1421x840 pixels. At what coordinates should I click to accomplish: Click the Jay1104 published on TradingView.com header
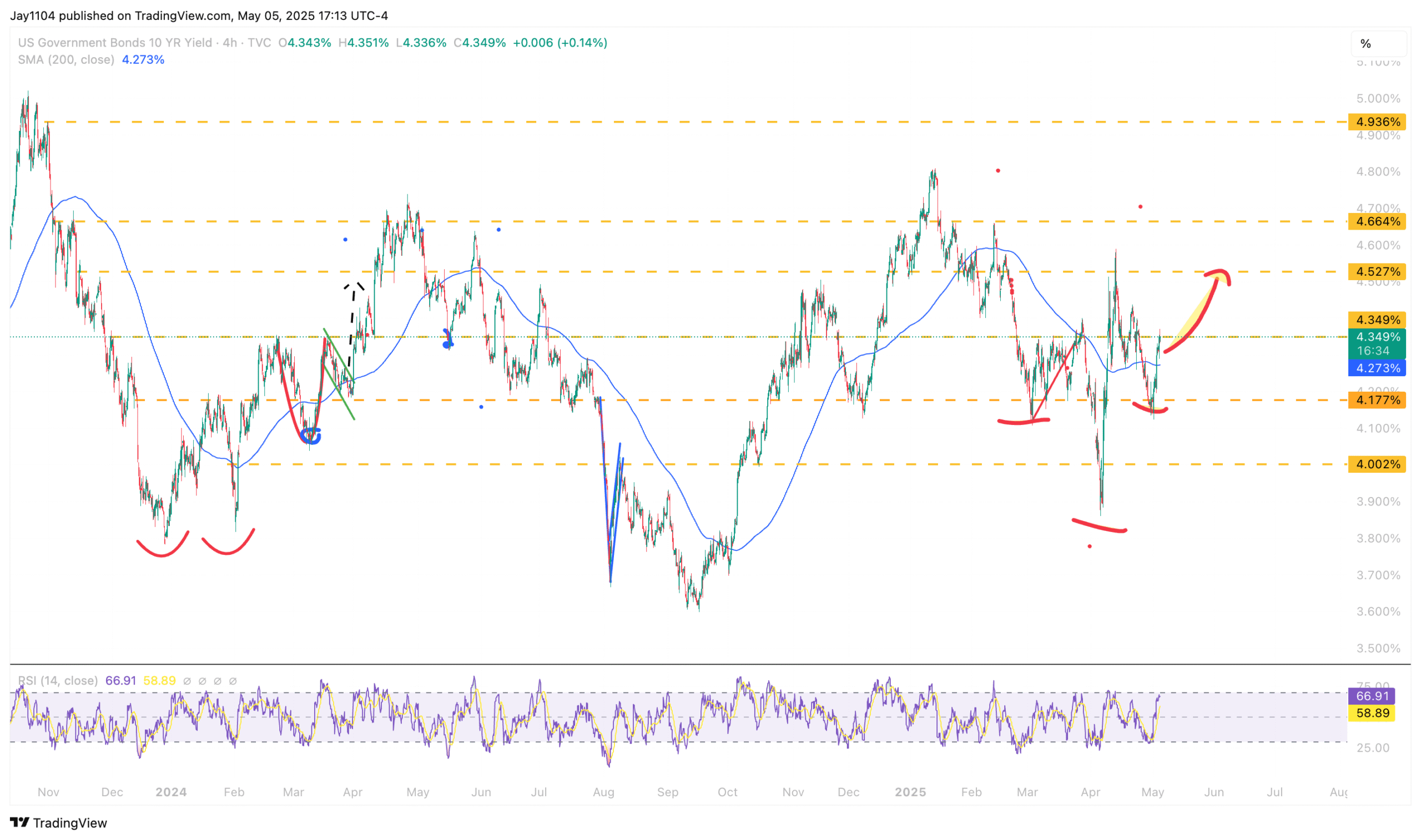pos(199,16)
